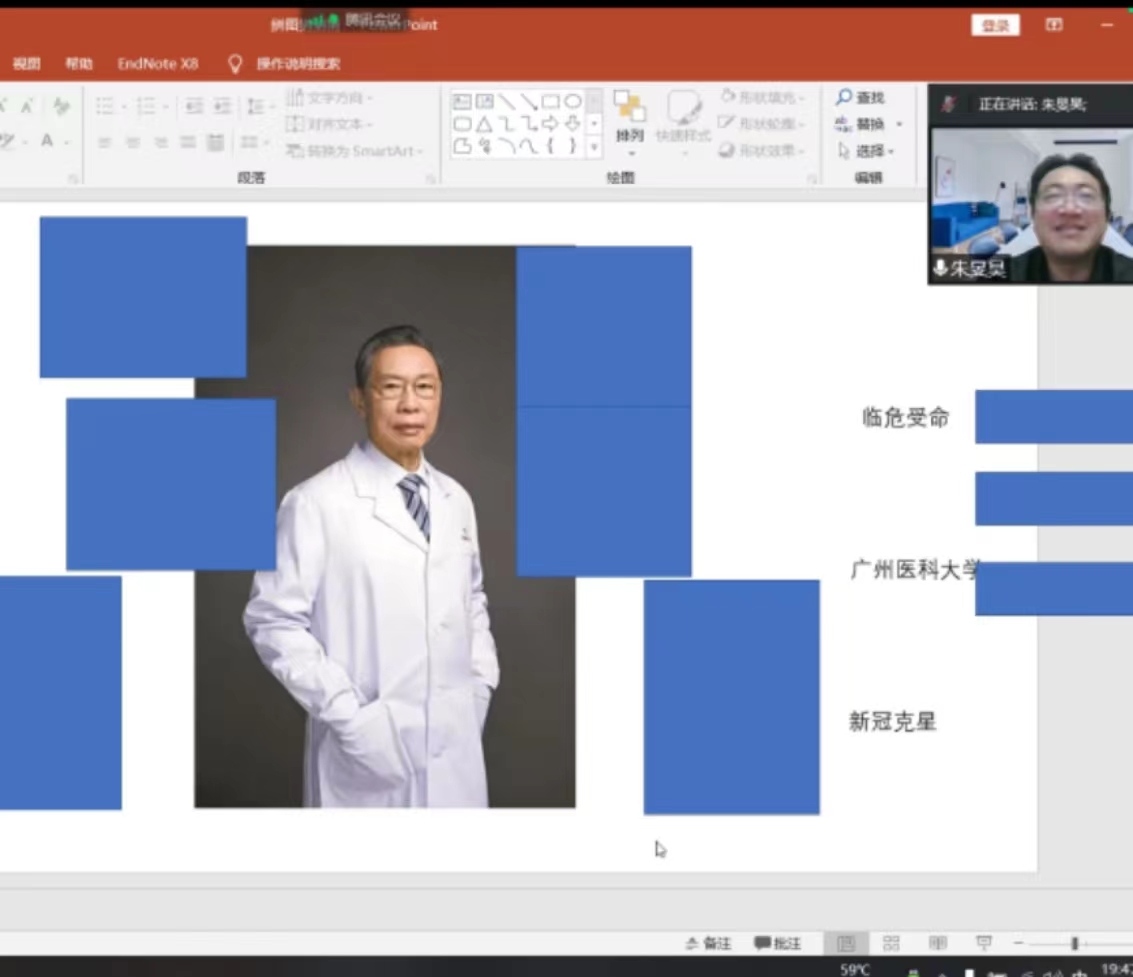Select Normal view icon in status bar
Viewport: 1133px width, 977px height.
(x=846, y=943)
